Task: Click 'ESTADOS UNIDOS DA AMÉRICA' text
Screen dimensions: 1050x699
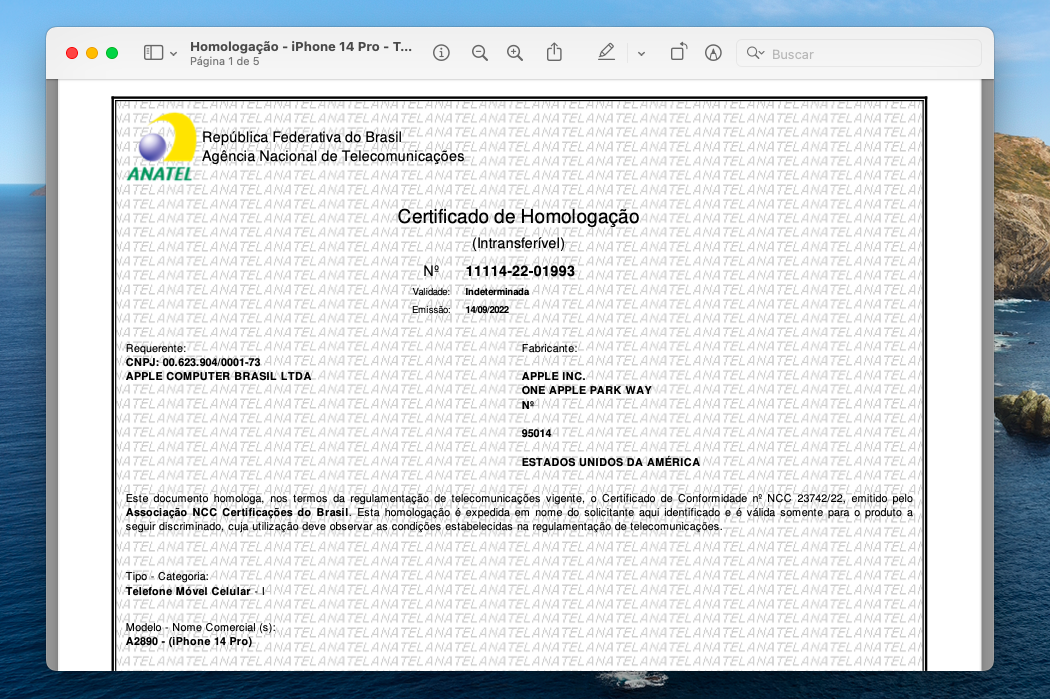Action: (611, 462)
